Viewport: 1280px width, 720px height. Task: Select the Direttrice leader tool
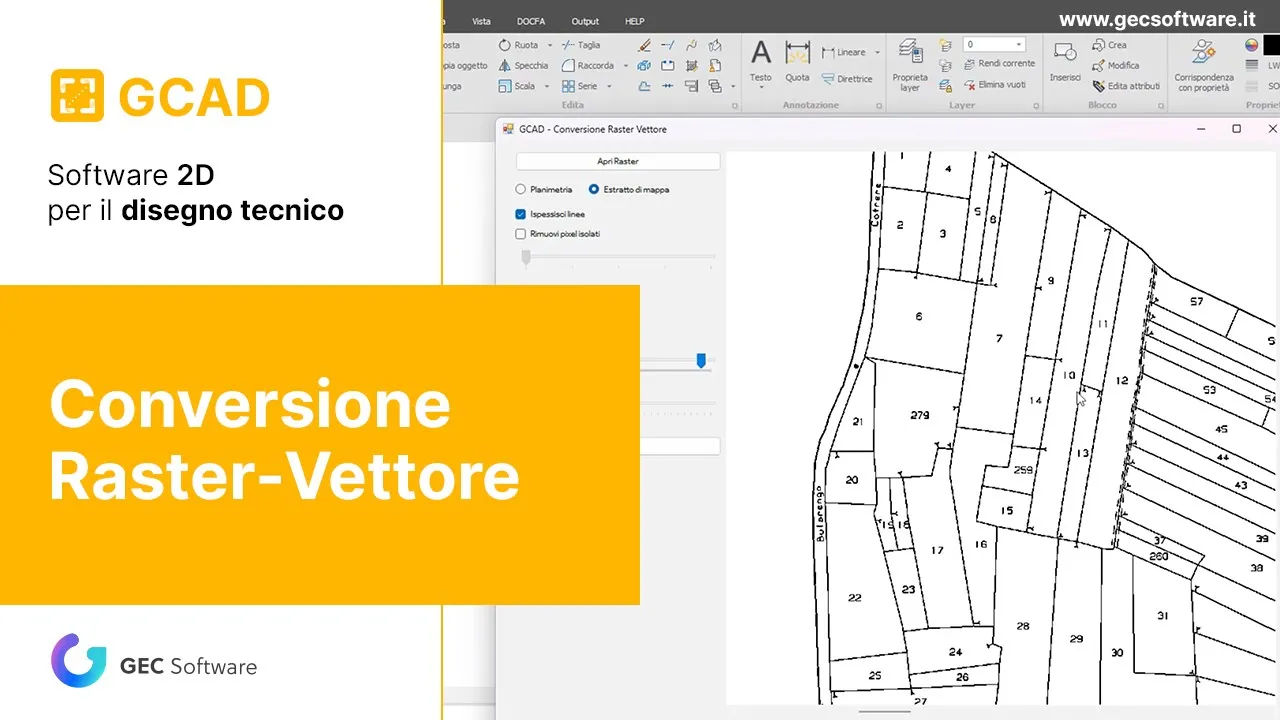tap(847, 78)
